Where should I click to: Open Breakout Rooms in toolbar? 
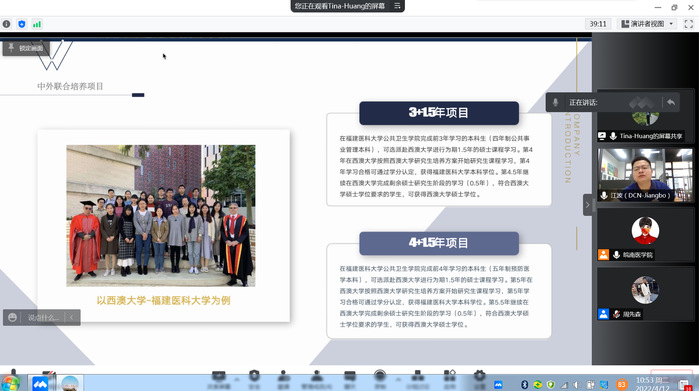[417, 380]
